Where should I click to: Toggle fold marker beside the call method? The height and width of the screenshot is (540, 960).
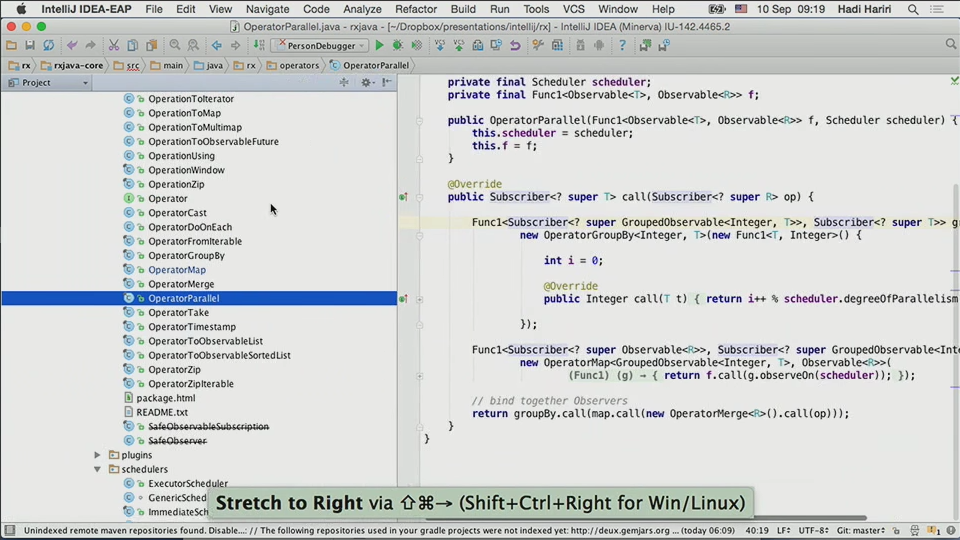pyautogui.click(x=420, y=197)
